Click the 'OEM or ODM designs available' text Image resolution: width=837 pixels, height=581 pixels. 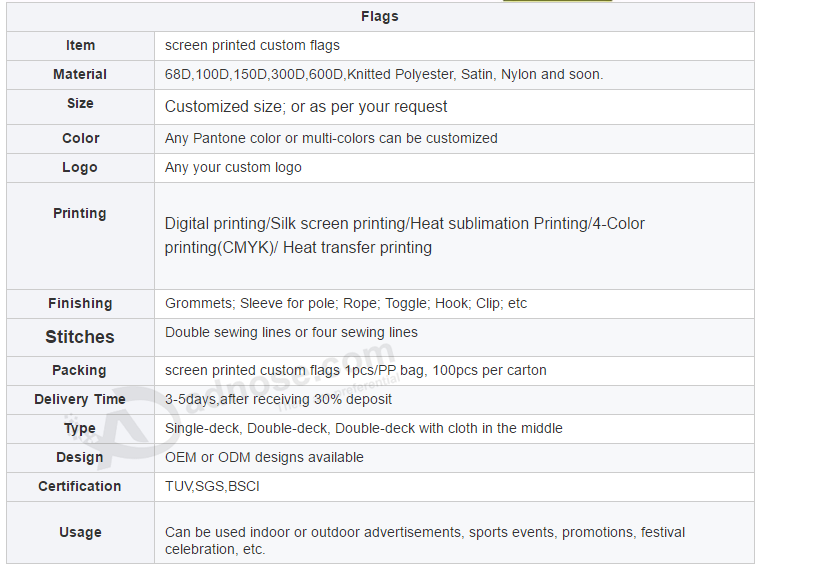264,457
